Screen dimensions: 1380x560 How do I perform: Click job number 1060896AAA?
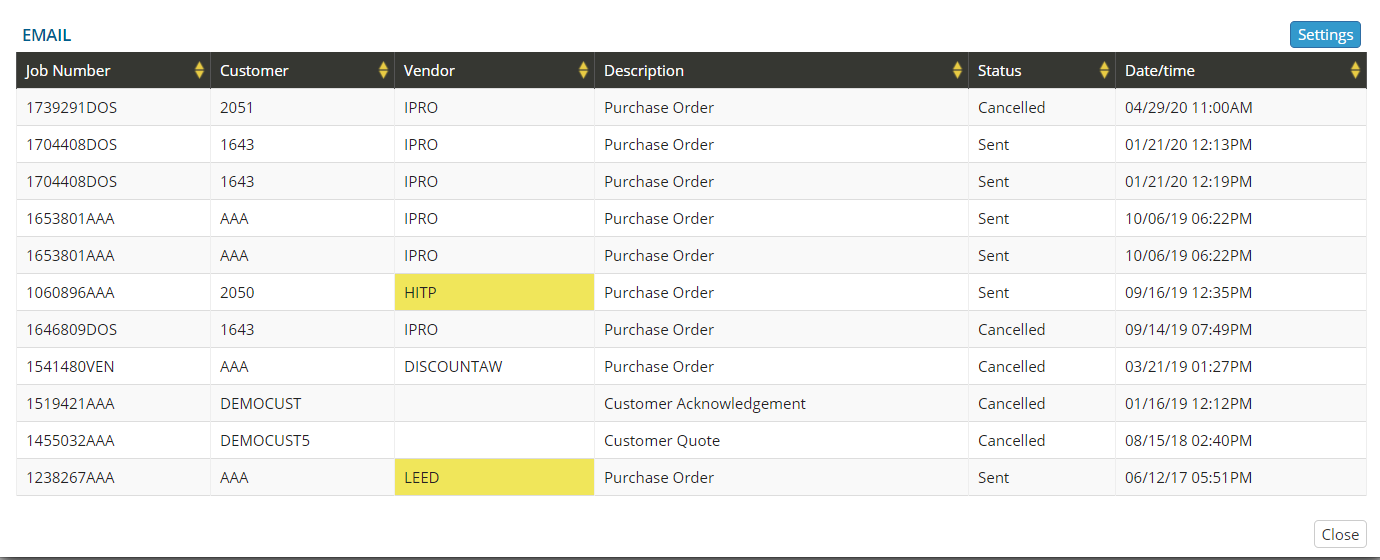click(x=70, y=292)
